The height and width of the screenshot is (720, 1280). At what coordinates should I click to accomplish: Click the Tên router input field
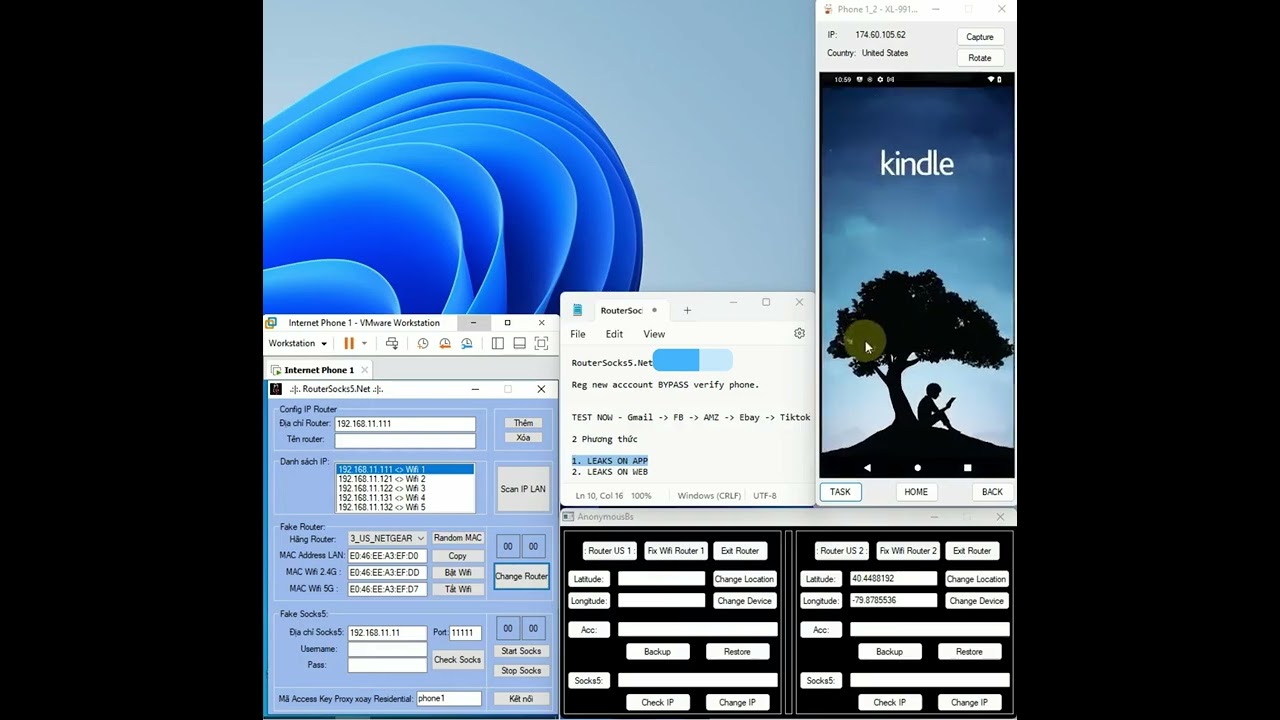(x=405, y=440)
